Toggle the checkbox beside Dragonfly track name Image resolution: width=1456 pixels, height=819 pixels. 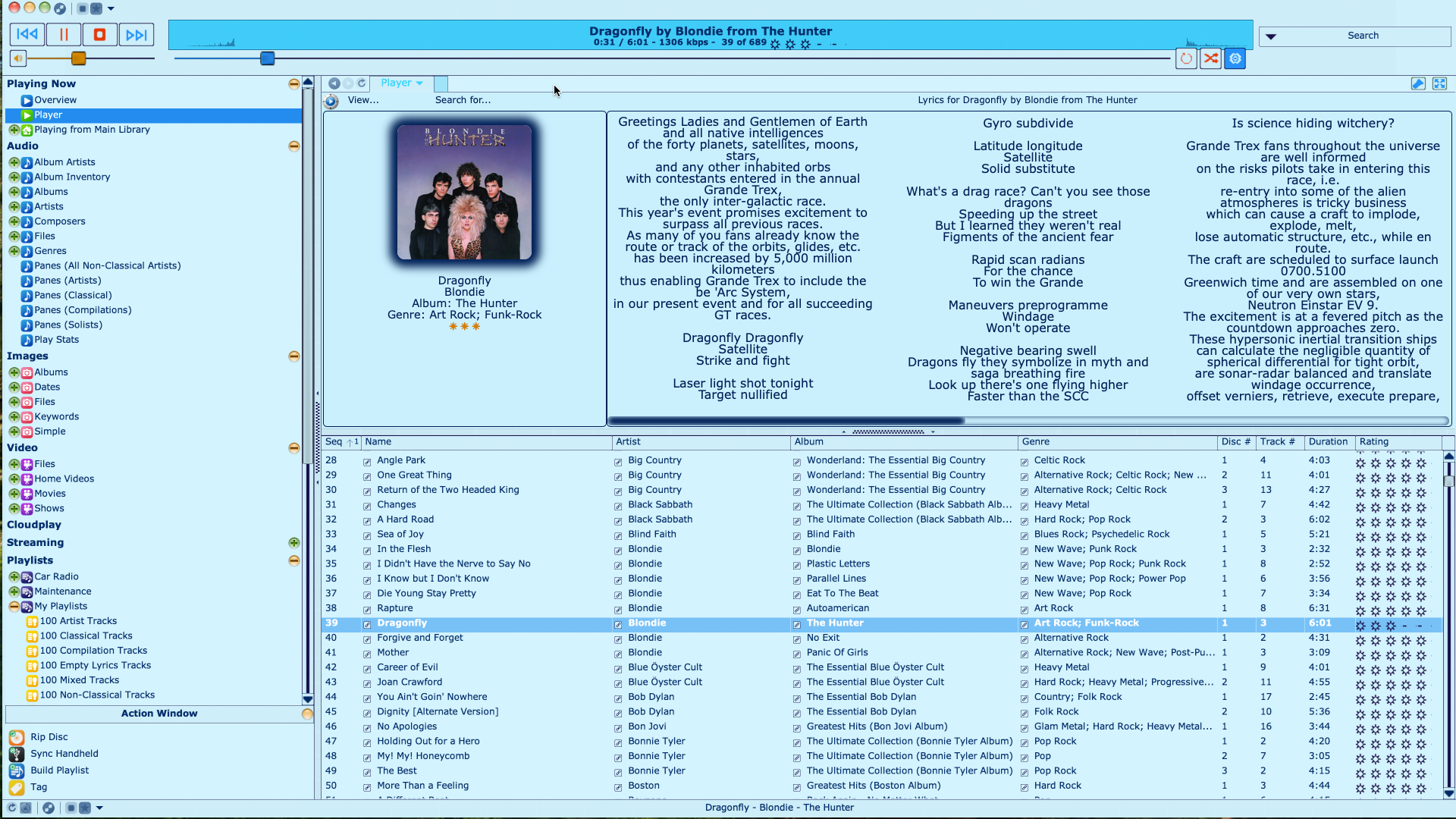point(367,624)
